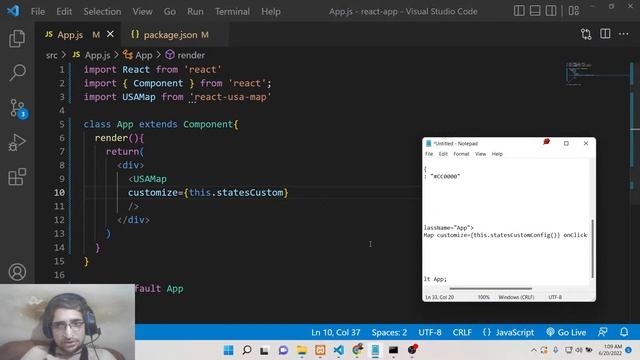This screenshot has height=360, width=640.
Task: Open the Explorer view in activity bar
Action: click(17, 38)
